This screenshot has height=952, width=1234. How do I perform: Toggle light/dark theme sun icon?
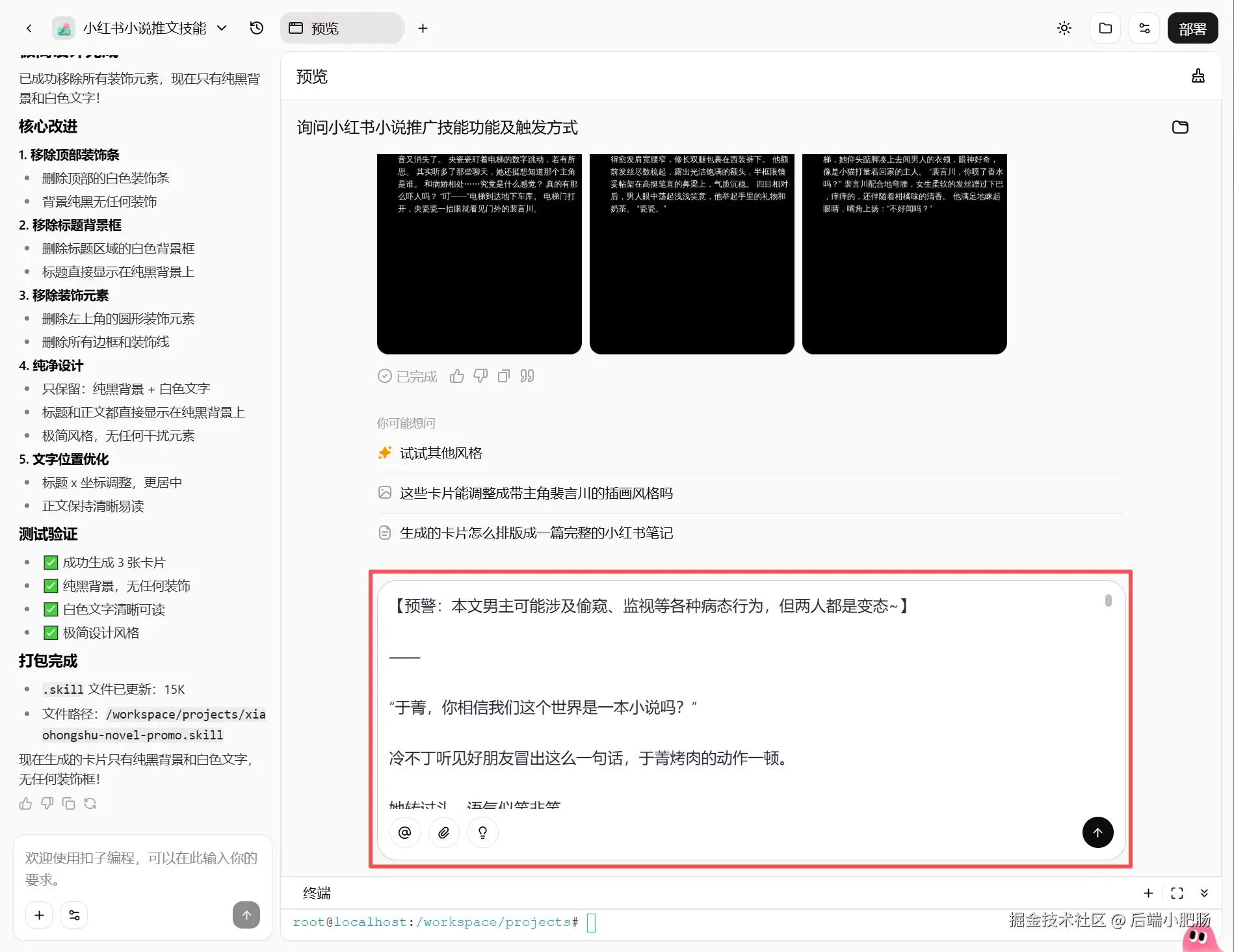pos(1064,28)
